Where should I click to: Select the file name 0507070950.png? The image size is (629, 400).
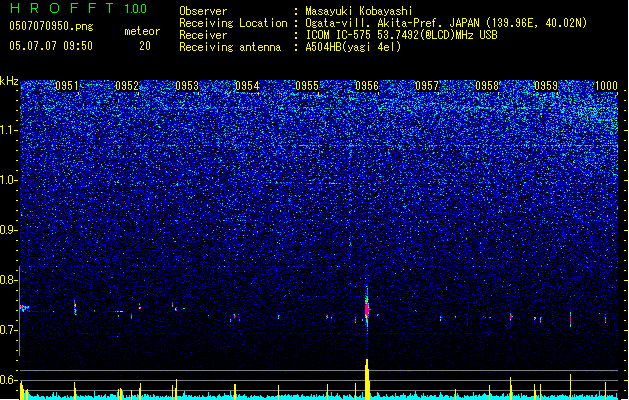[51, 26]
